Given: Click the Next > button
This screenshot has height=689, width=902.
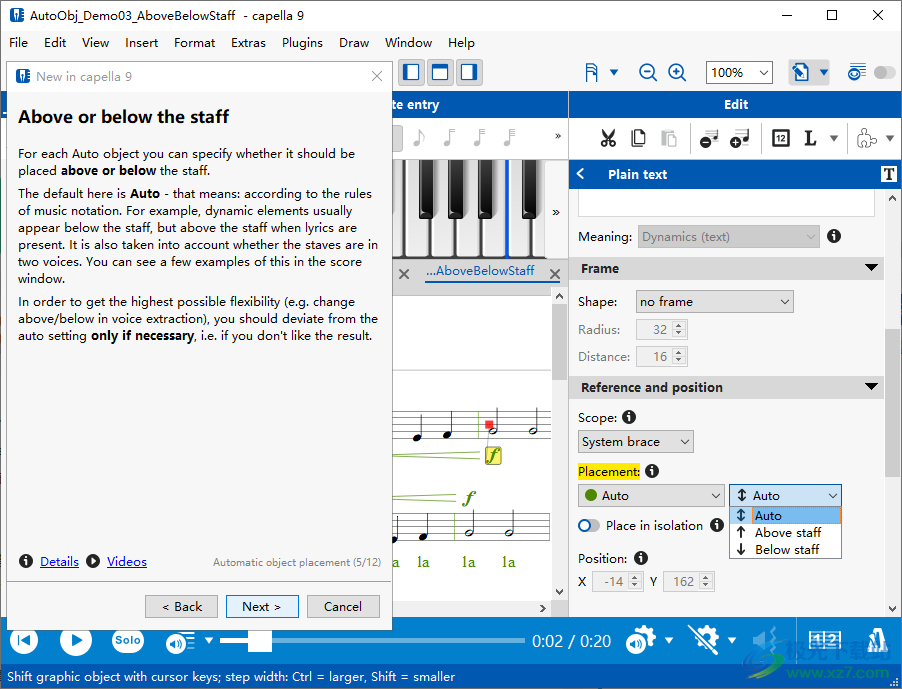Looking at the screenshot, I should click(x=261, y=606).
